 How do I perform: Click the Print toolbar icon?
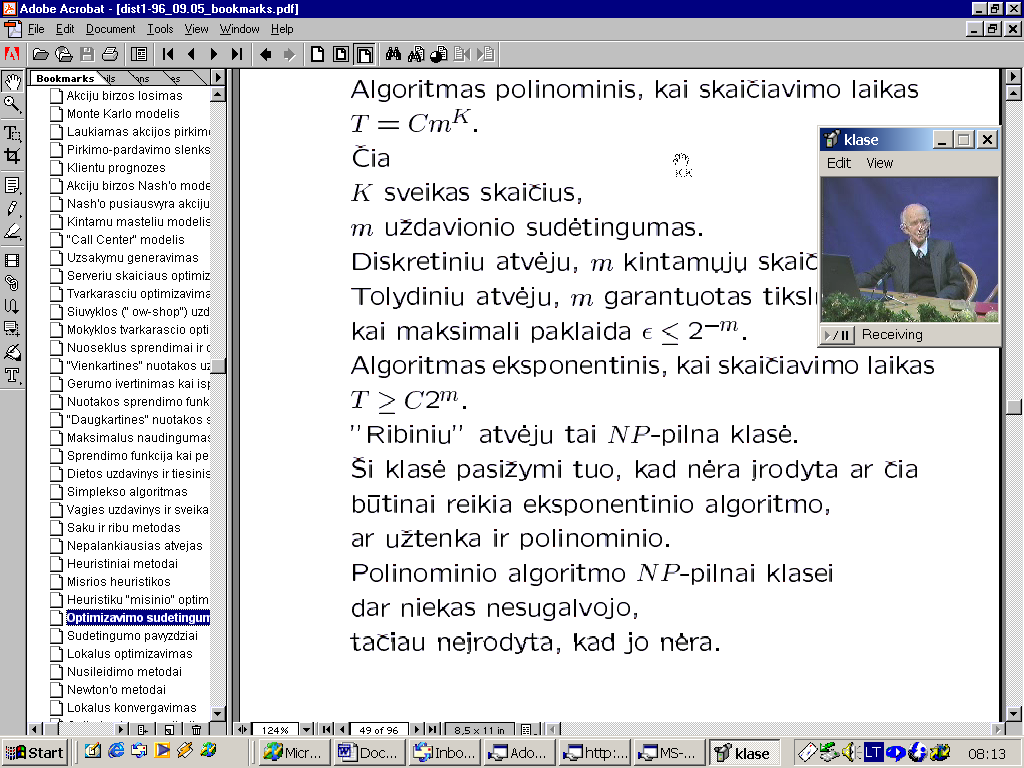pos(110,54)
